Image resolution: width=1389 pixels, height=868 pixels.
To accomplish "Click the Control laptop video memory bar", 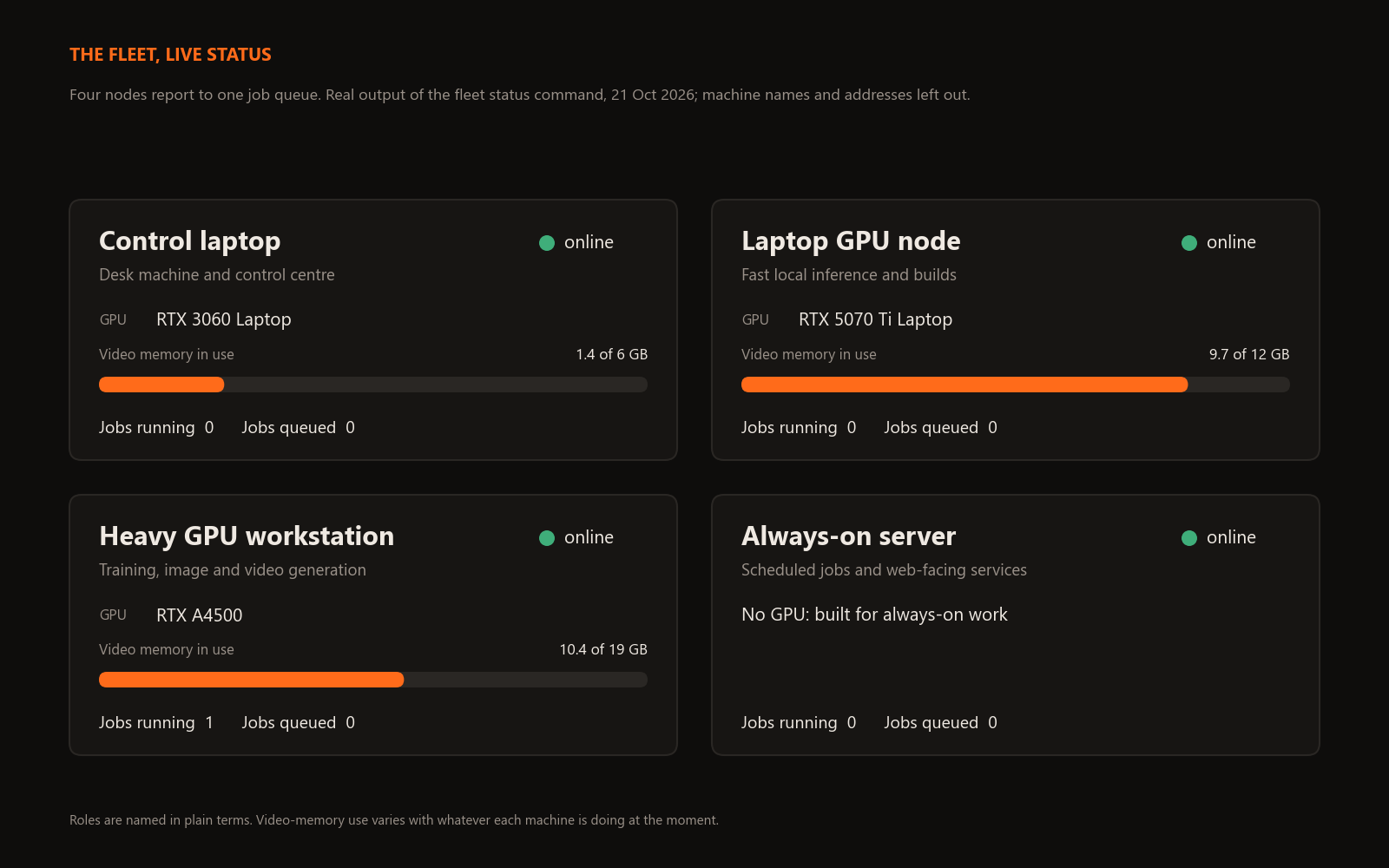I will (373, 385).
